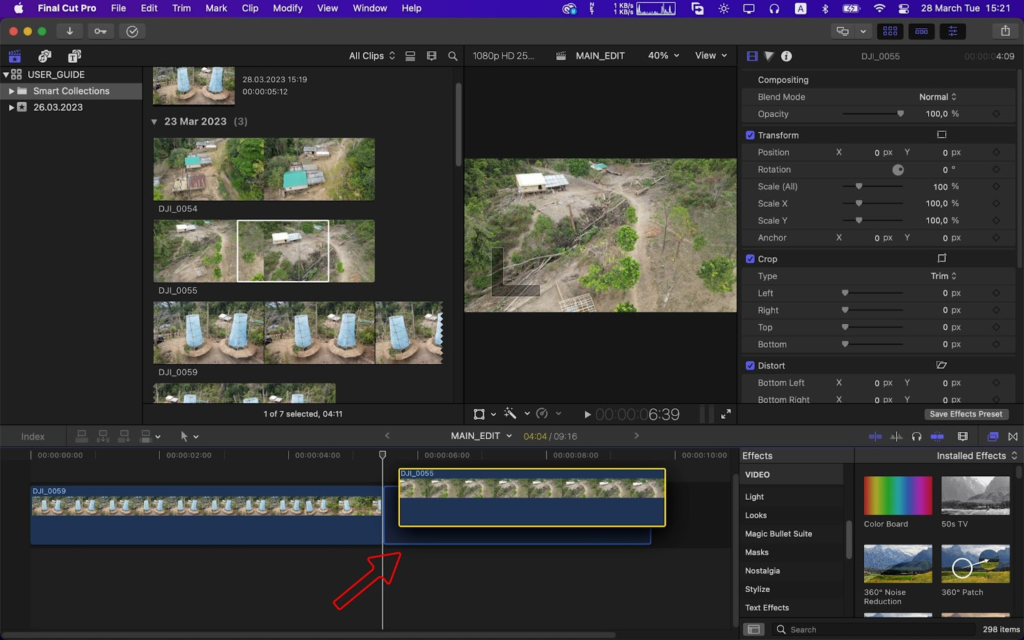Viewport: 1024px width, 640px height.
Task: Click the Import Media arrow button
Action: click(x=69, y=31)
